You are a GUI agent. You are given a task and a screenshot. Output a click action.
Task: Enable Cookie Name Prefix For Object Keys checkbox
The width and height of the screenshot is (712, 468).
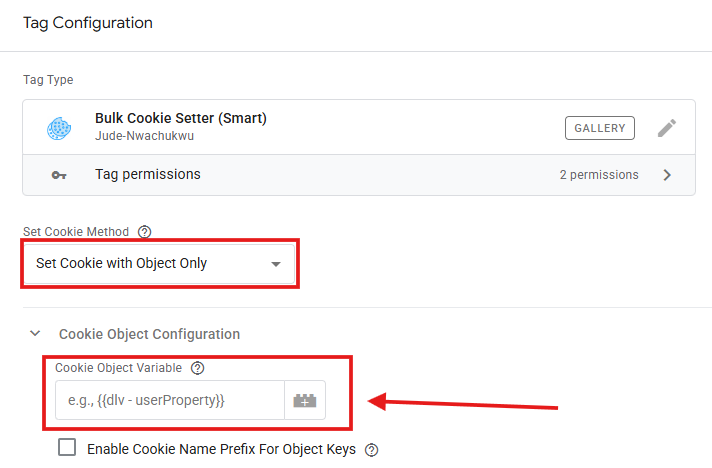[67, 448]
